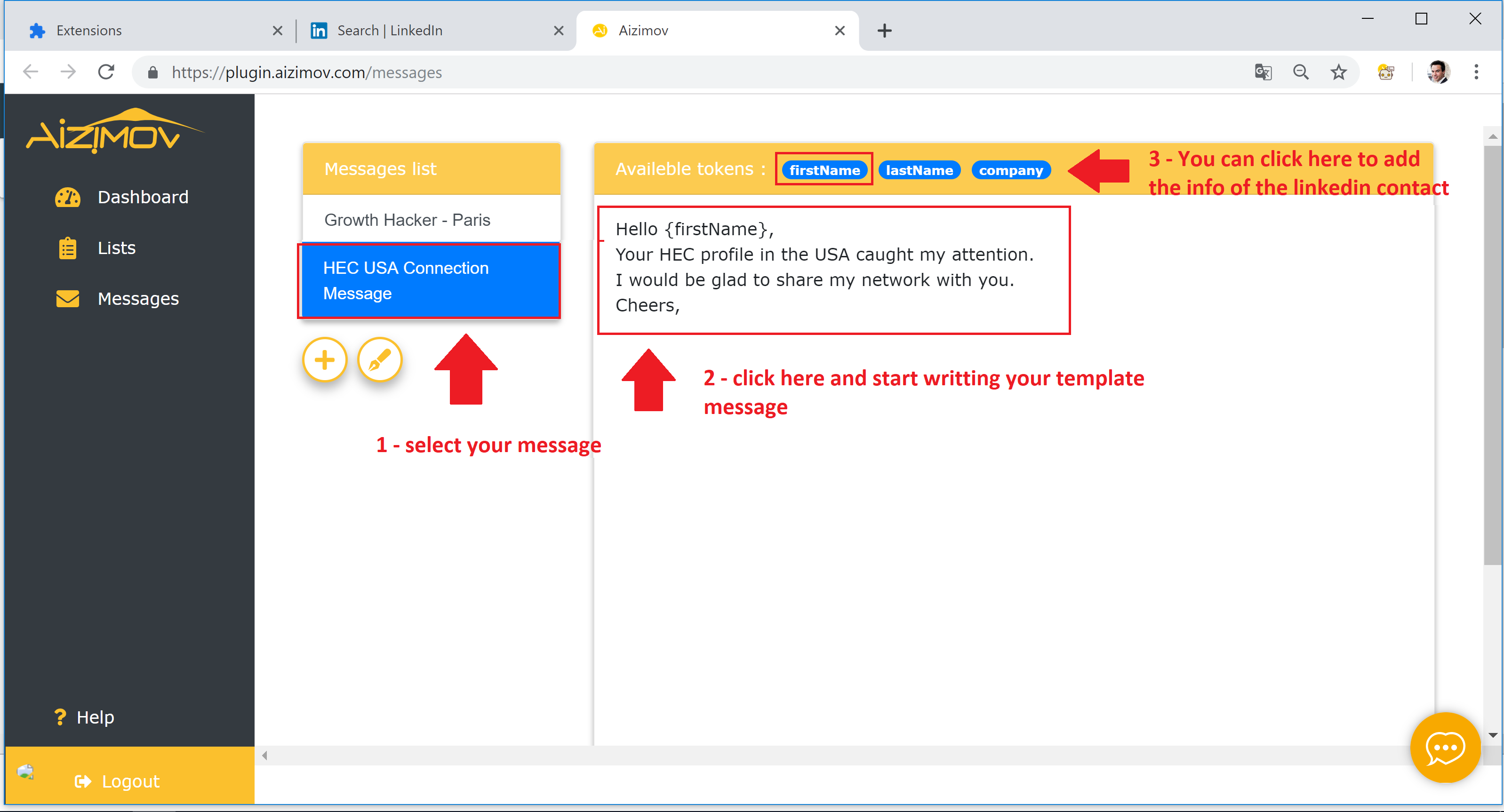Go to Lists in the sidebar

[x=116, y=248]
